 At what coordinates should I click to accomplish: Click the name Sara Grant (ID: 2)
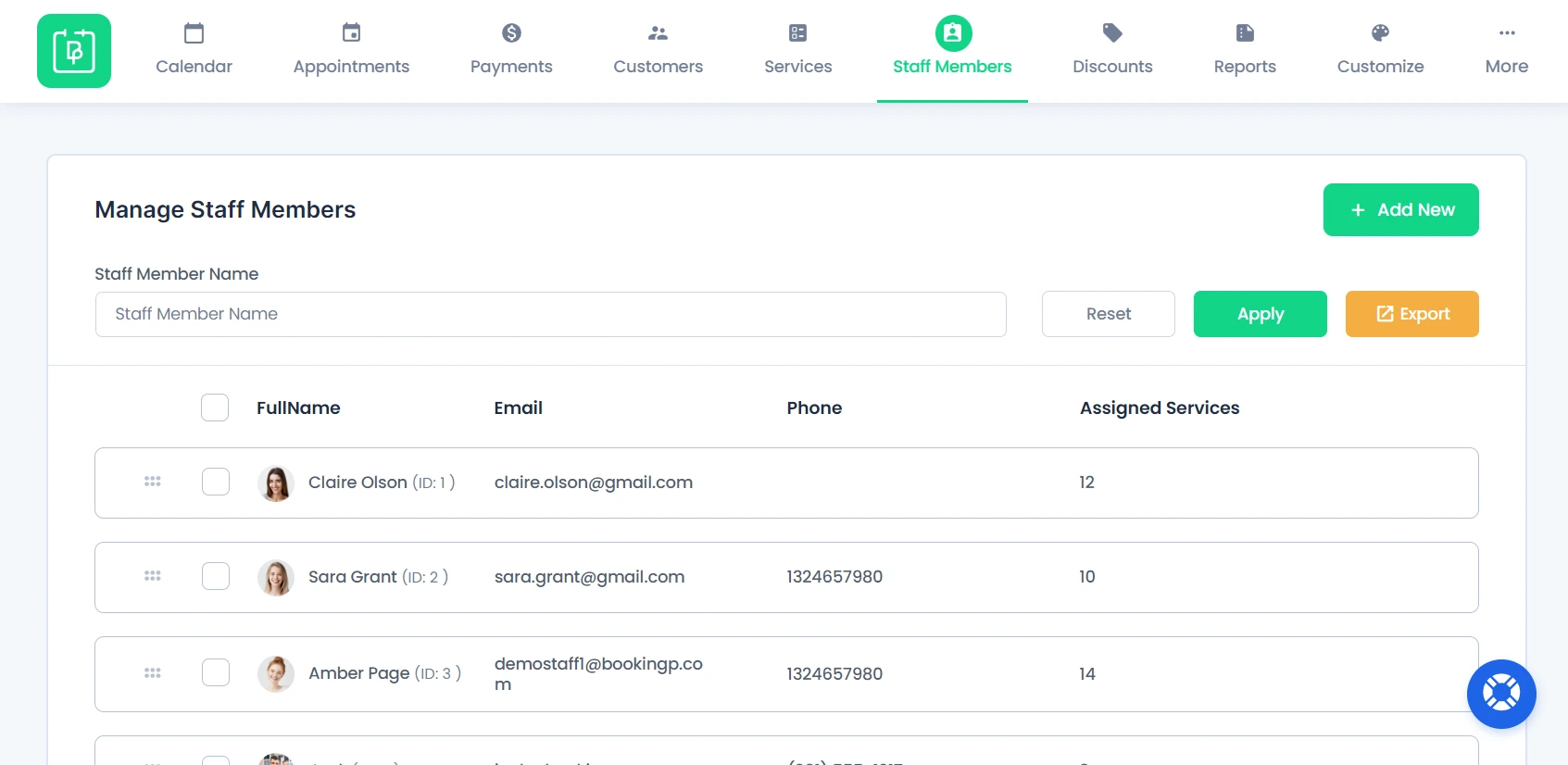(379, 577)
